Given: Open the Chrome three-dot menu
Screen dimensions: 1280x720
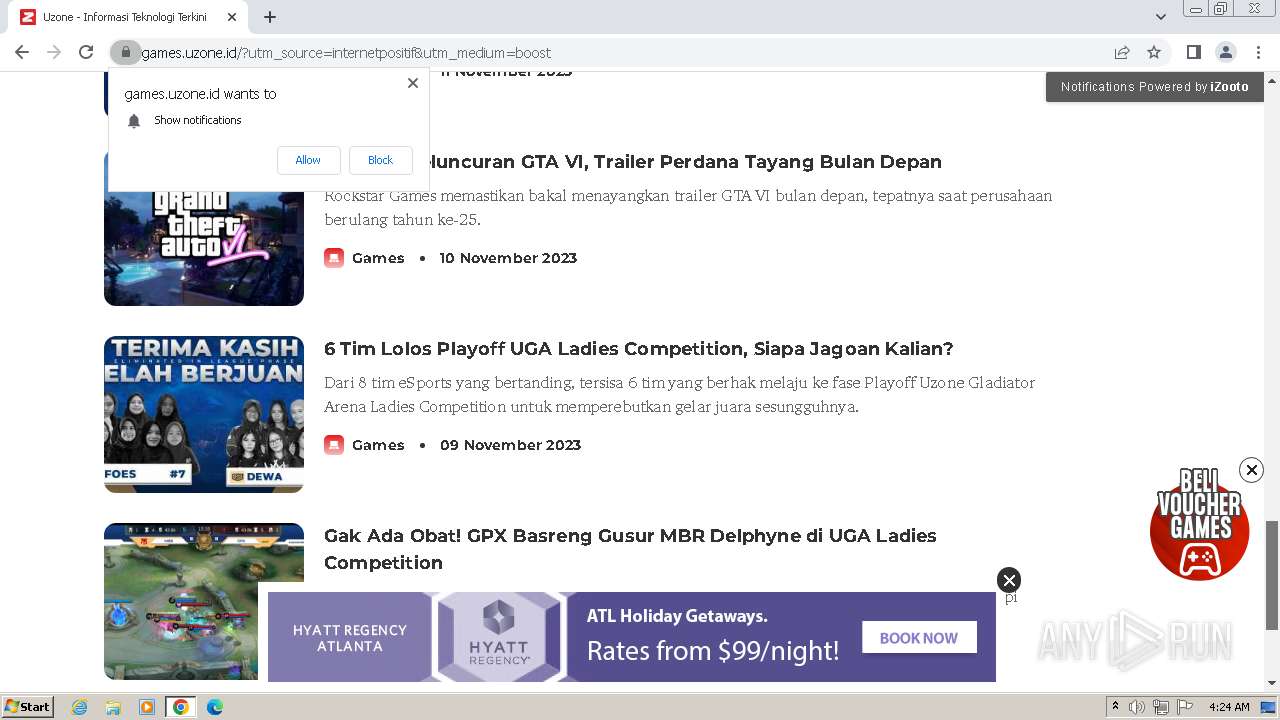Looking at the screenshot, I should (x=1258, y=52).
